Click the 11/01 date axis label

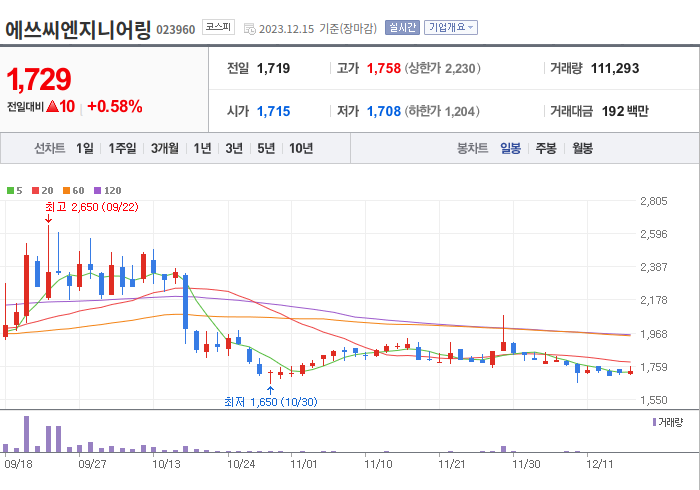point(304,464)
